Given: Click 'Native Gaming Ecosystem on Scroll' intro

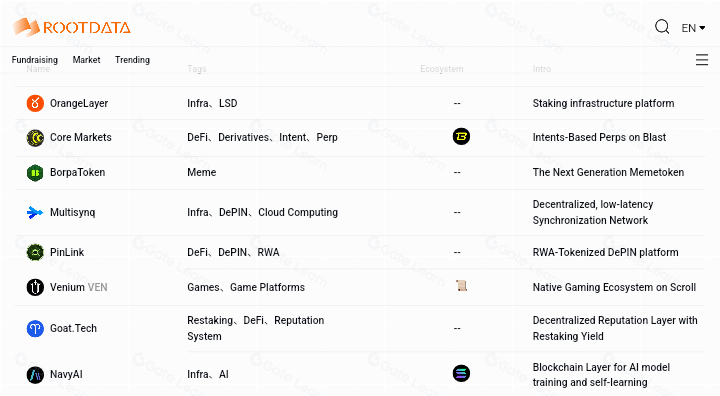Looking at the screenshot, I should point(614,287).
